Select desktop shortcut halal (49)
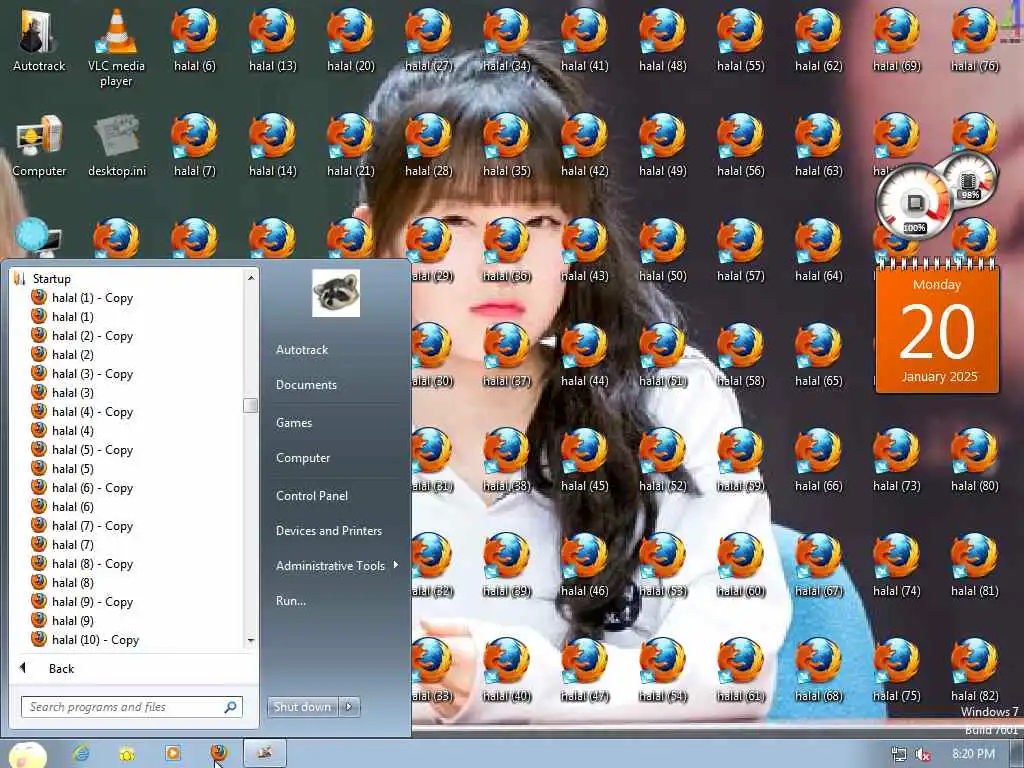The width and height of the screenshot is (1024, 768). pos(662,145)
